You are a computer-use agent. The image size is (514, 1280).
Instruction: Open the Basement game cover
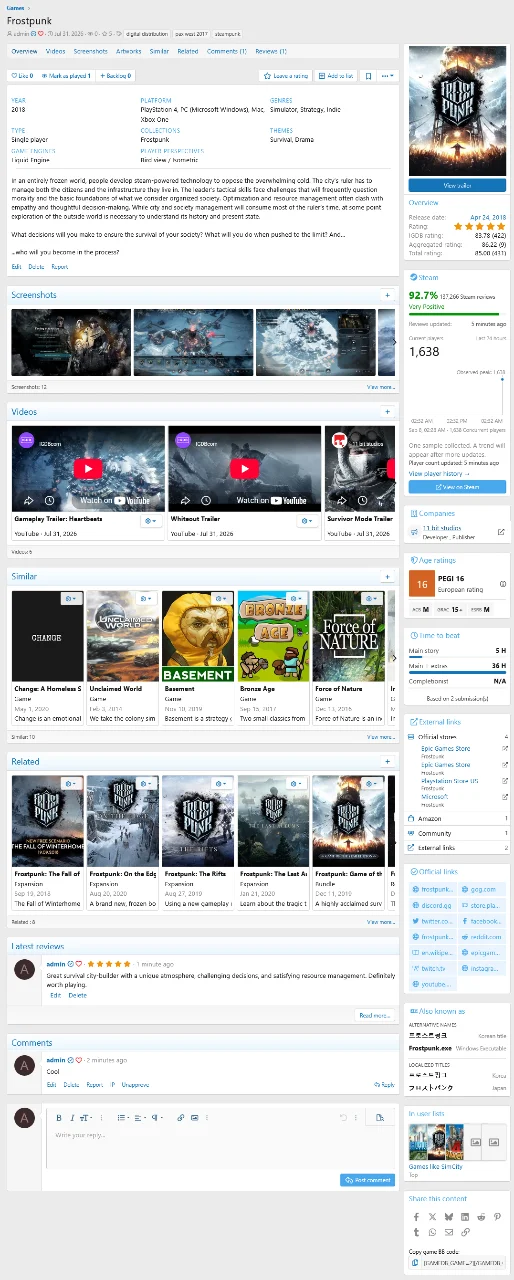tap(198, 636)
